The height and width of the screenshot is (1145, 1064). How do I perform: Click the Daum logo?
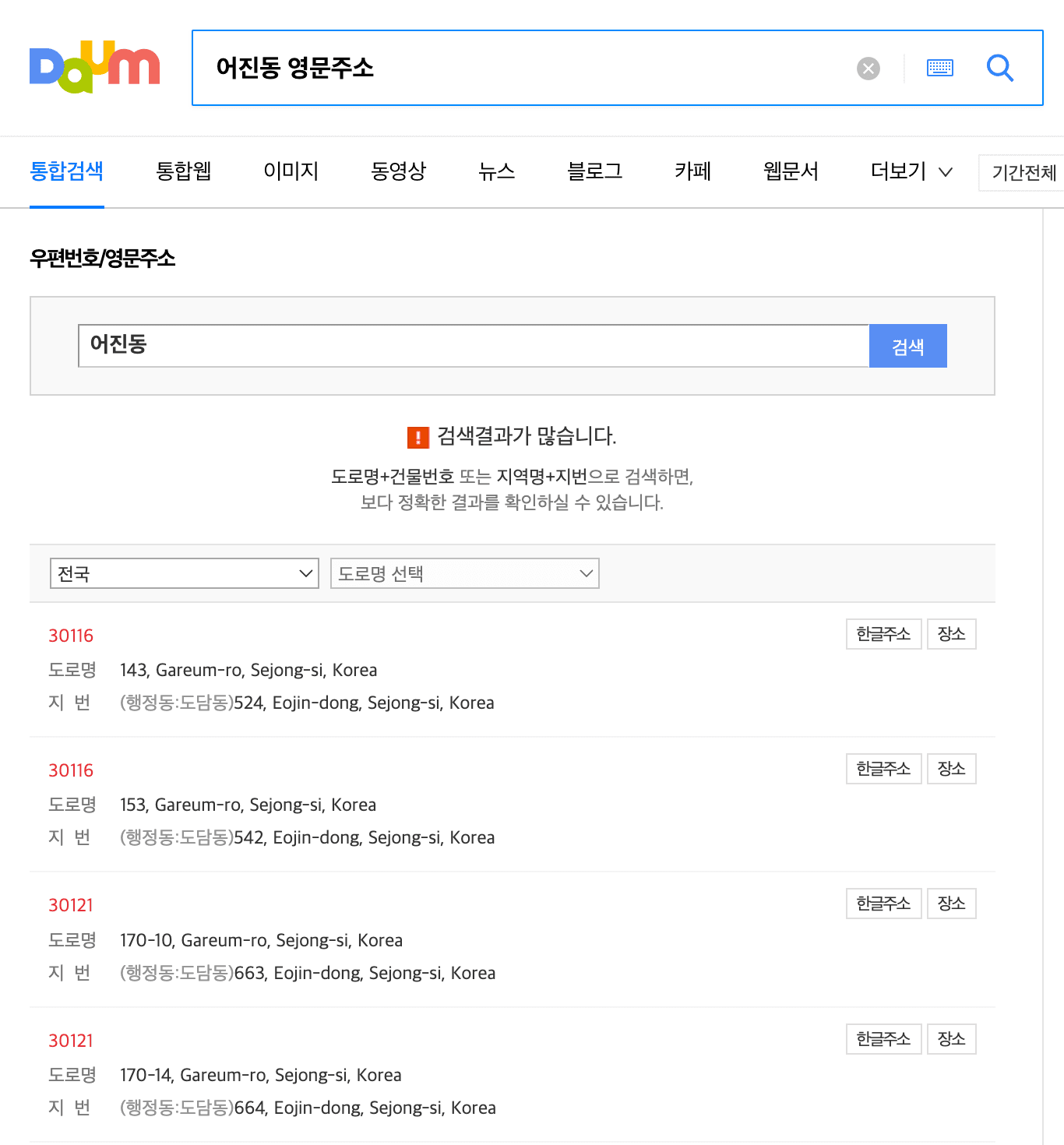pos(94,67)
